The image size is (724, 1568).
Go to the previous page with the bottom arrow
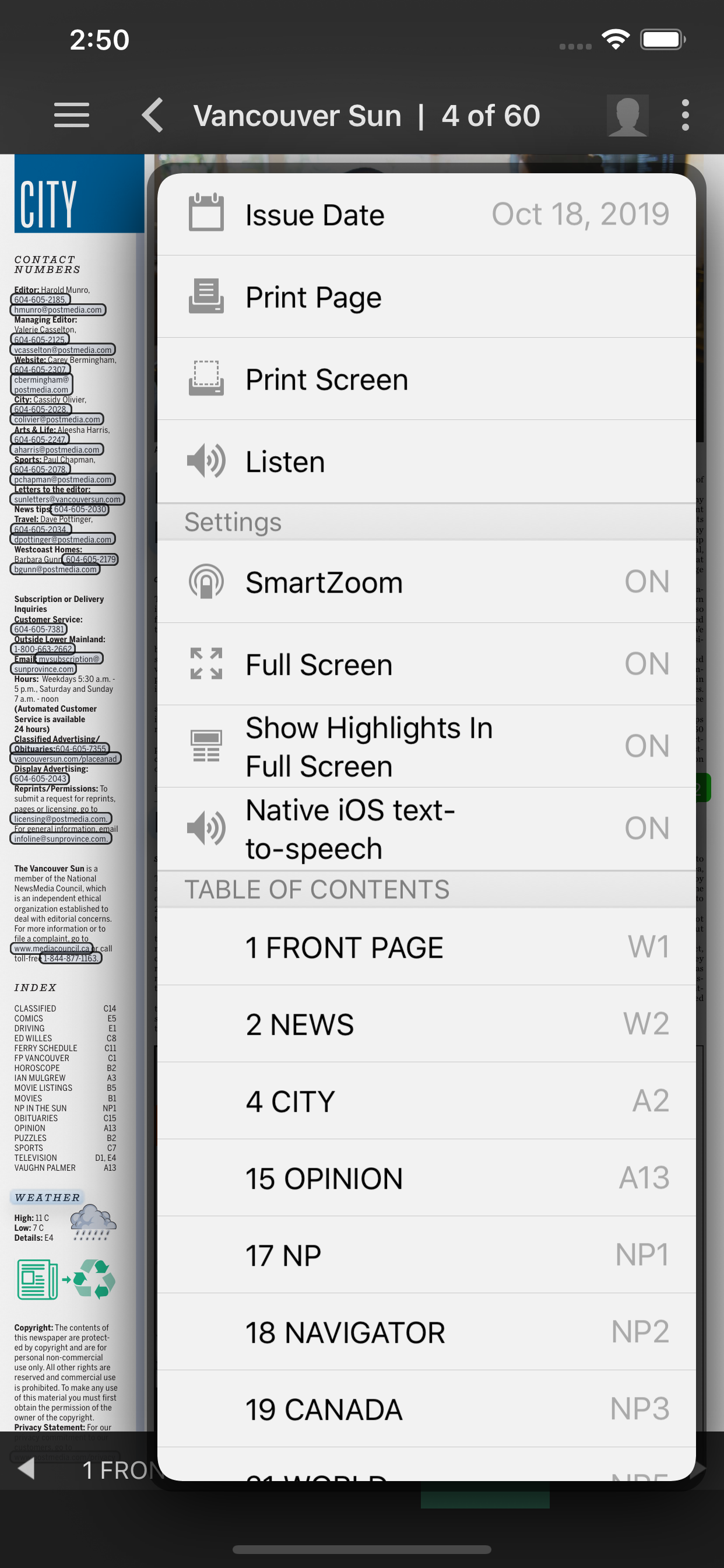click(x=26, y=1468)
